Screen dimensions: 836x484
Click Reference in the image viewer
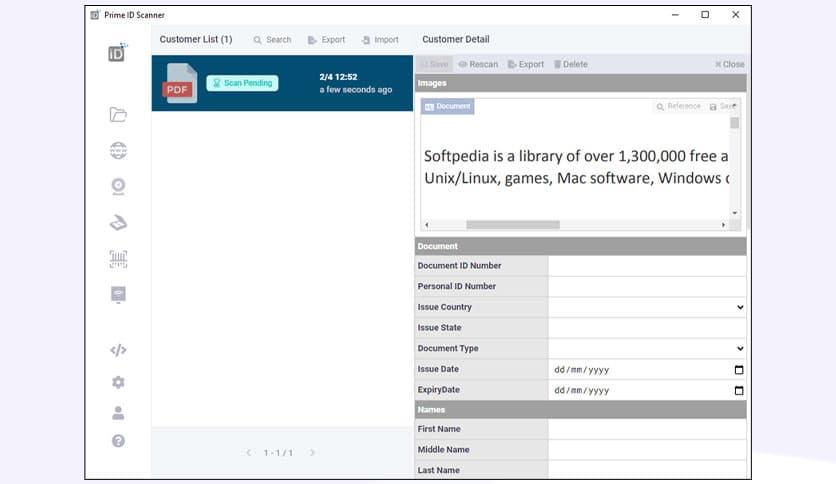[x=678, y=107]
